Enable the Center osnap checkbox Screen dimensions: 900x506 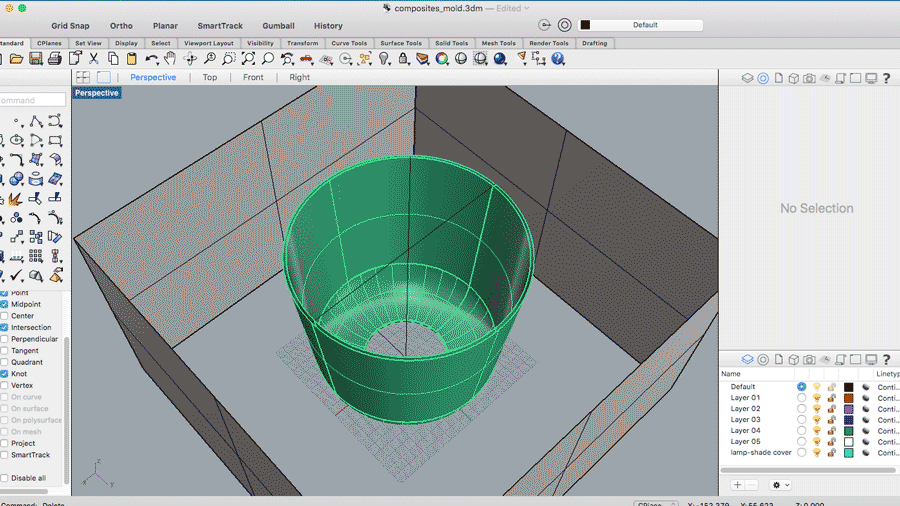(x=4, y=316)
